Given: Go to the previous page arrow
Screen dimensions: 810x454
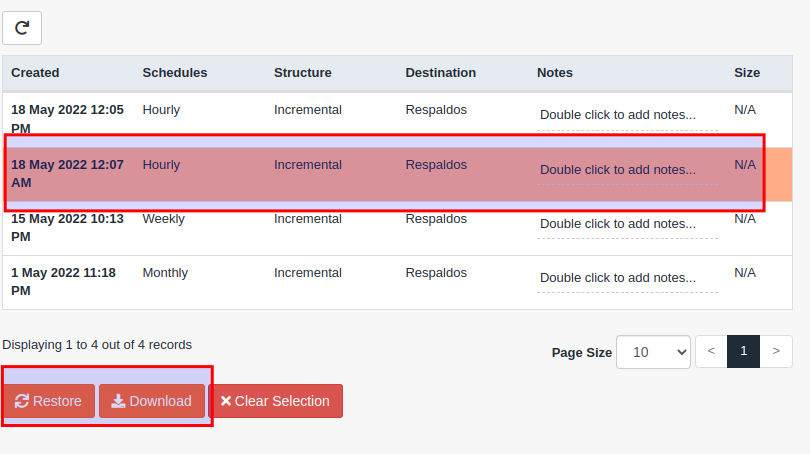Looking at the screenshot, I should tap(711, 351).
